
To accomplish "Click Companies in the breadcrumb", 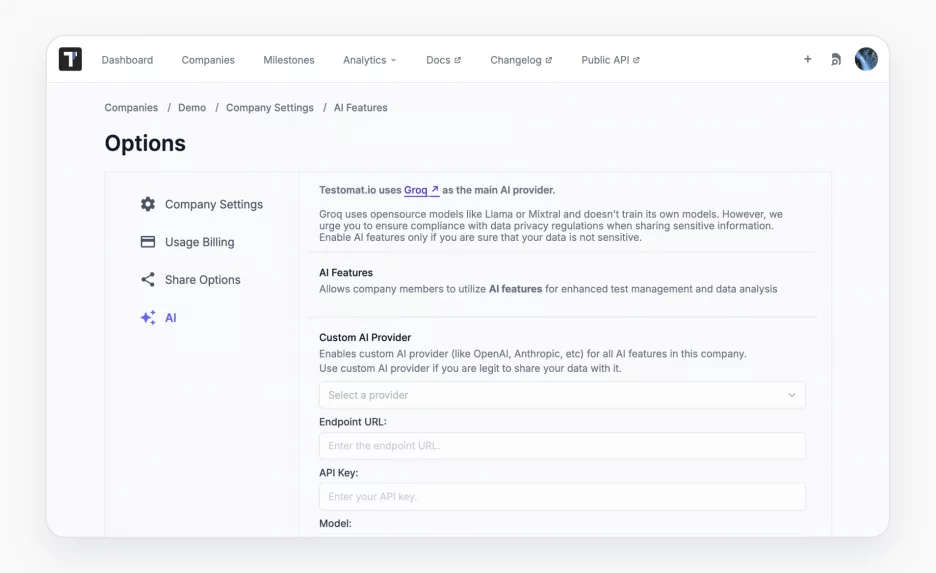I will click(131, 107).
